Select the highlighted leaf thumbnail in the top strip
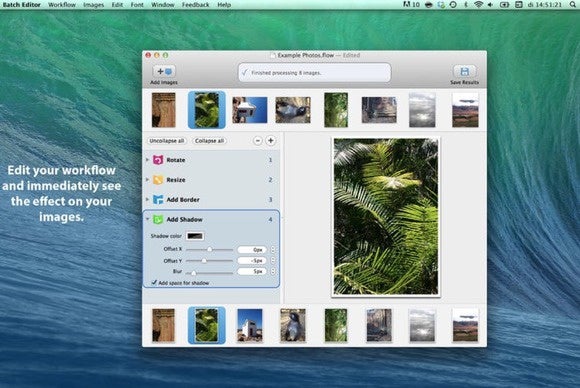Image resolution: width=580 pixels, height=388 pixels. [x=207, y=110]
